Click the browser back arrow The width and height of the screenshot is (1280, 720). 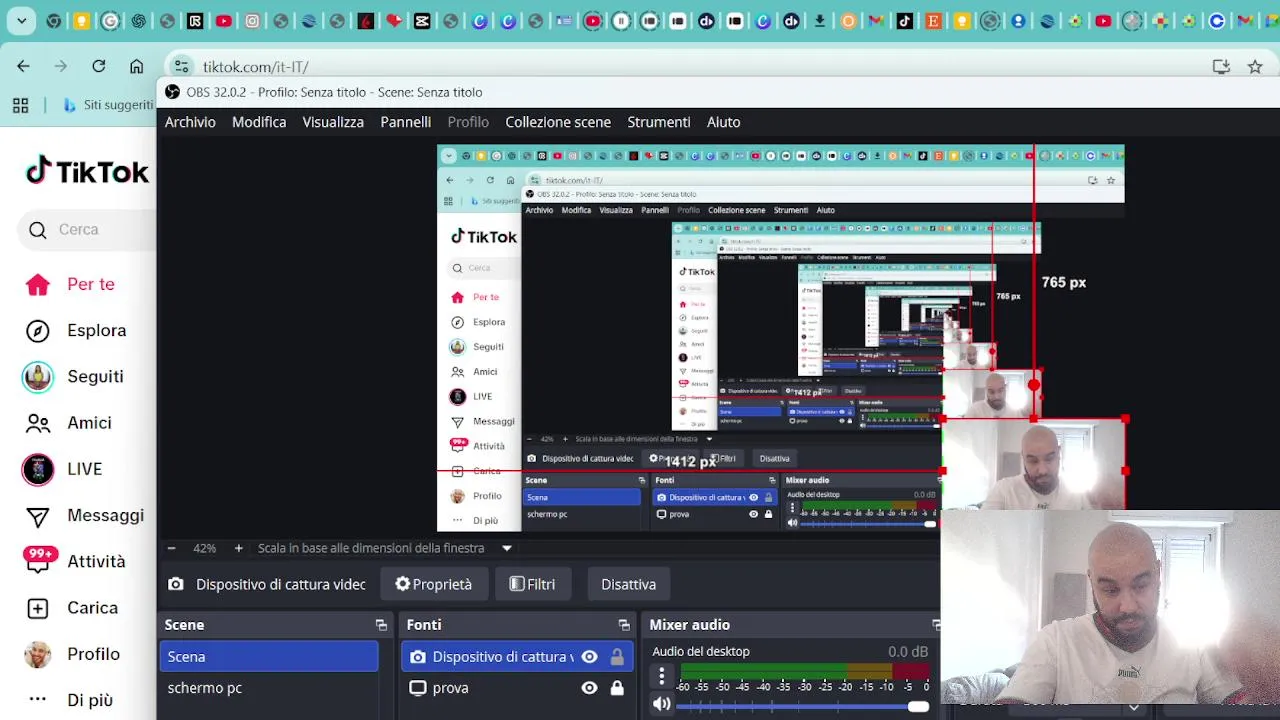pos(23,66)
